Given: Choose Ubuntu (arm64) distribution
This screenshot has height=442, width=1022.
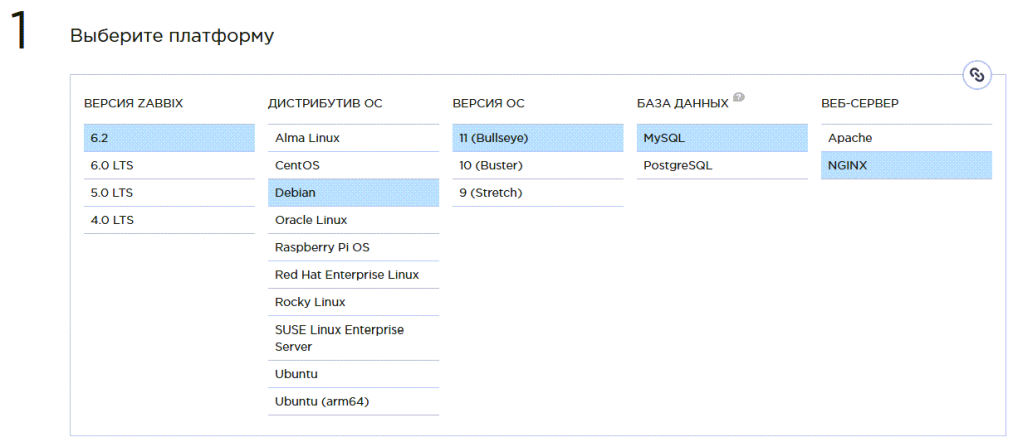Looking at the screenshot, I should pyautogui.click(x=353, y=402).
